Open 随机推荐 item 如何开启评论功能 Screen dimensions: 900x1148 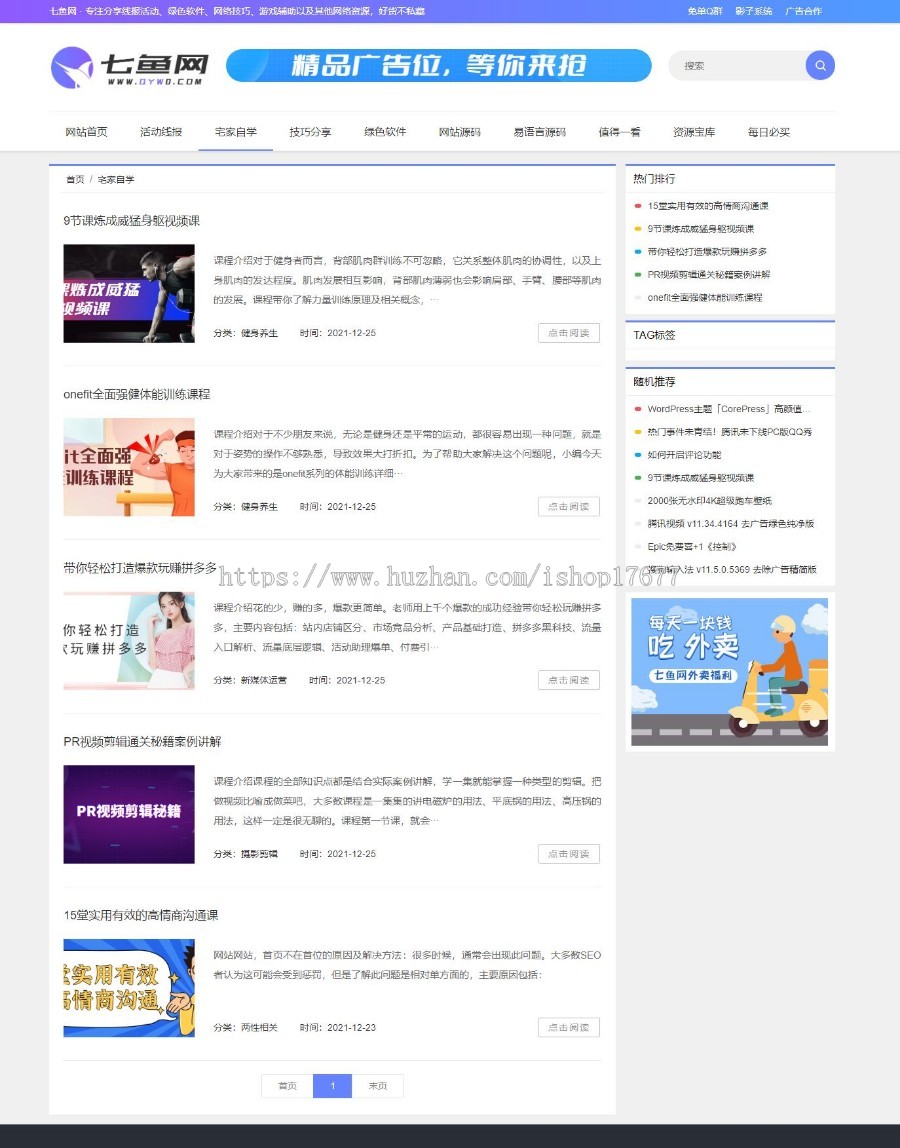tap(684, 455)
